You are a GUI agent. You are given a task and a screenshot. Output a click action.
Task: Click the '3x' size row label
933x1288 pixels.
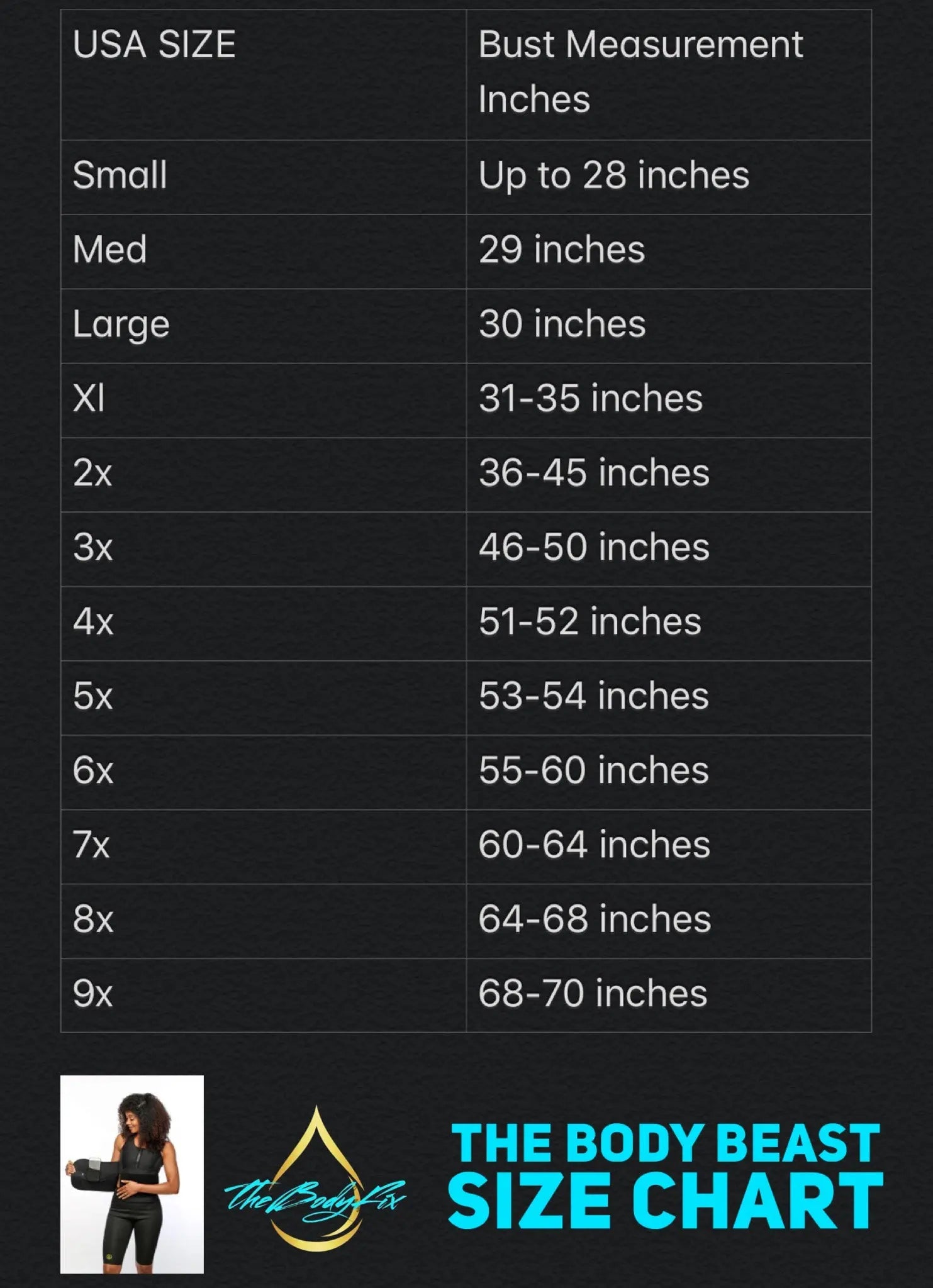92,547
